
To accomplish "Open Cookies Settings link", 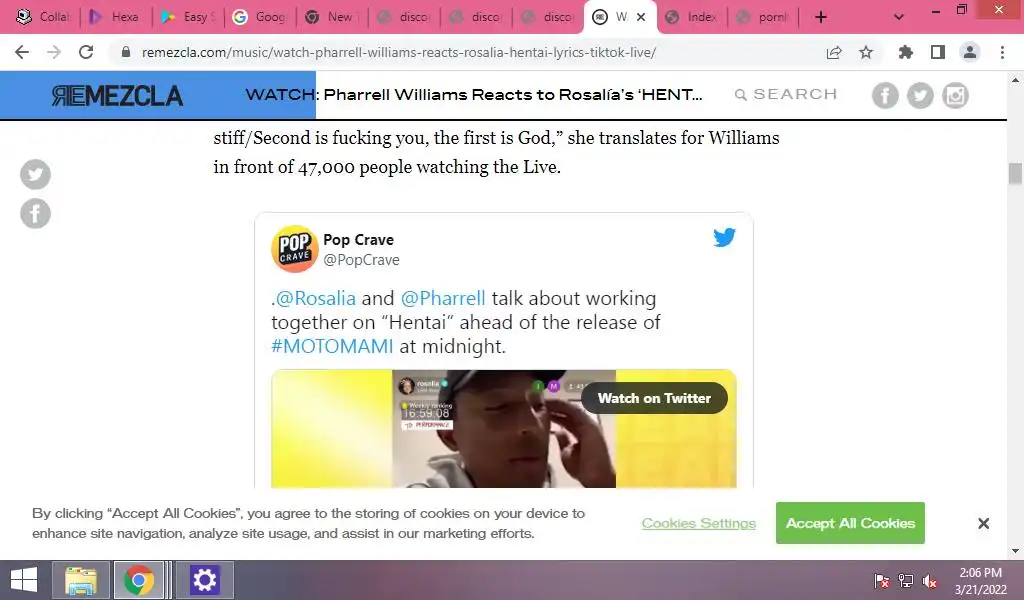I will pyautogui.click(x=698, y=523).
